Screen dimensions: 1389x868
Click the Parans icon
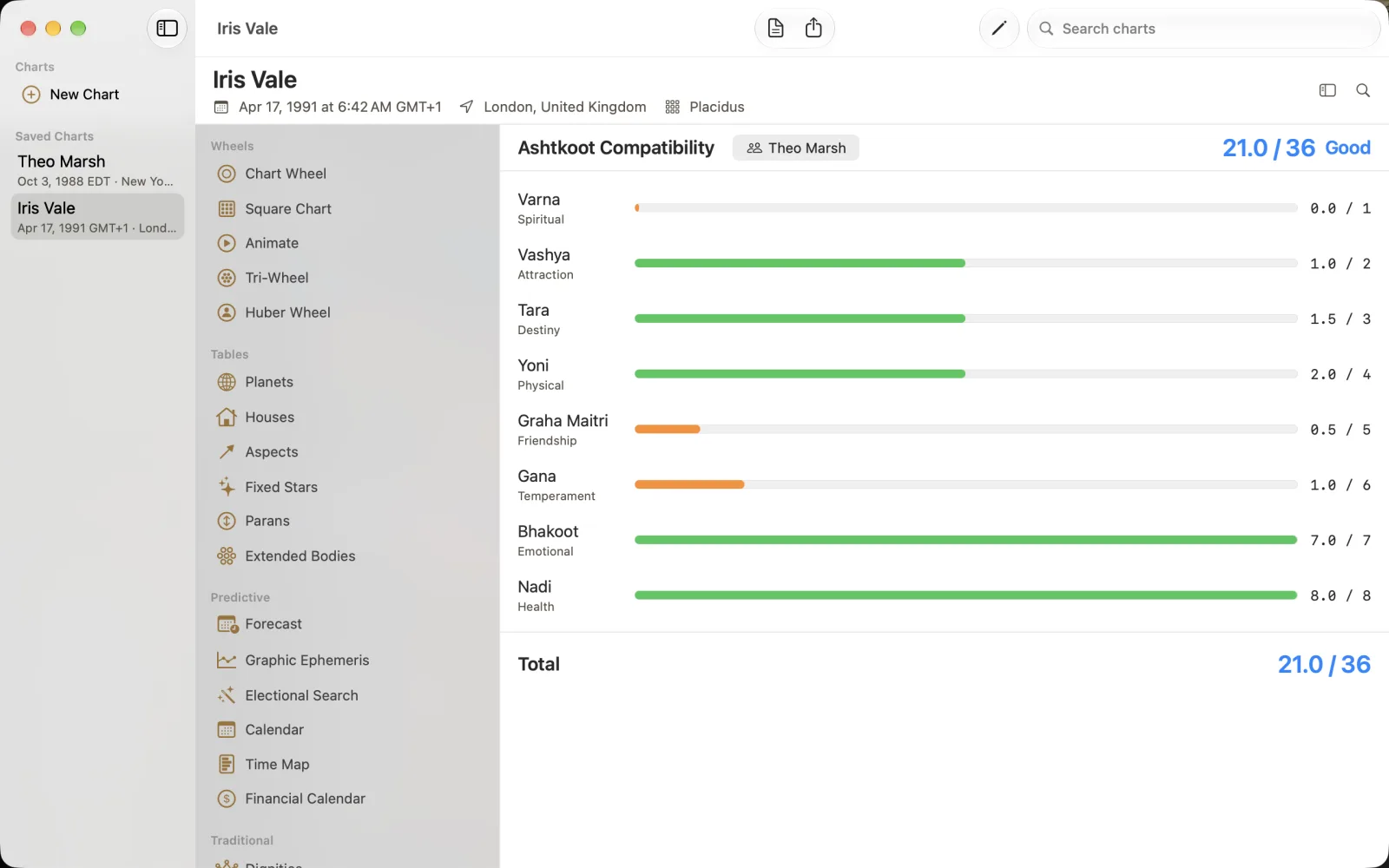pyautogui.click(x=227, y=521)
